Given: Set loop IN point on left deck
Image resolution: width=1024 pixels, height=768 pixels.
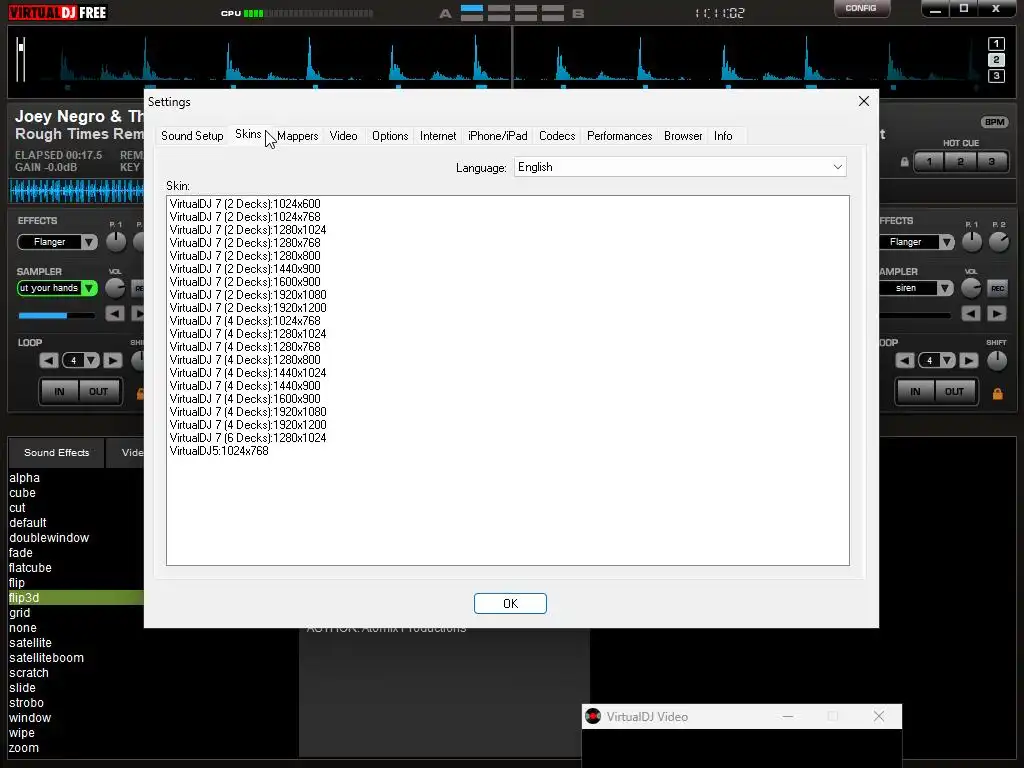Looking at the screenshot, I should tap(59, 392).
